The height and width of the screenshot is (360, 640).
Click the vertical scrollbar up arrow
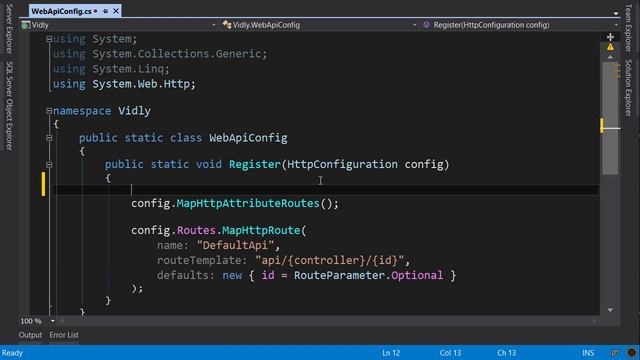[x=610, y=58]
